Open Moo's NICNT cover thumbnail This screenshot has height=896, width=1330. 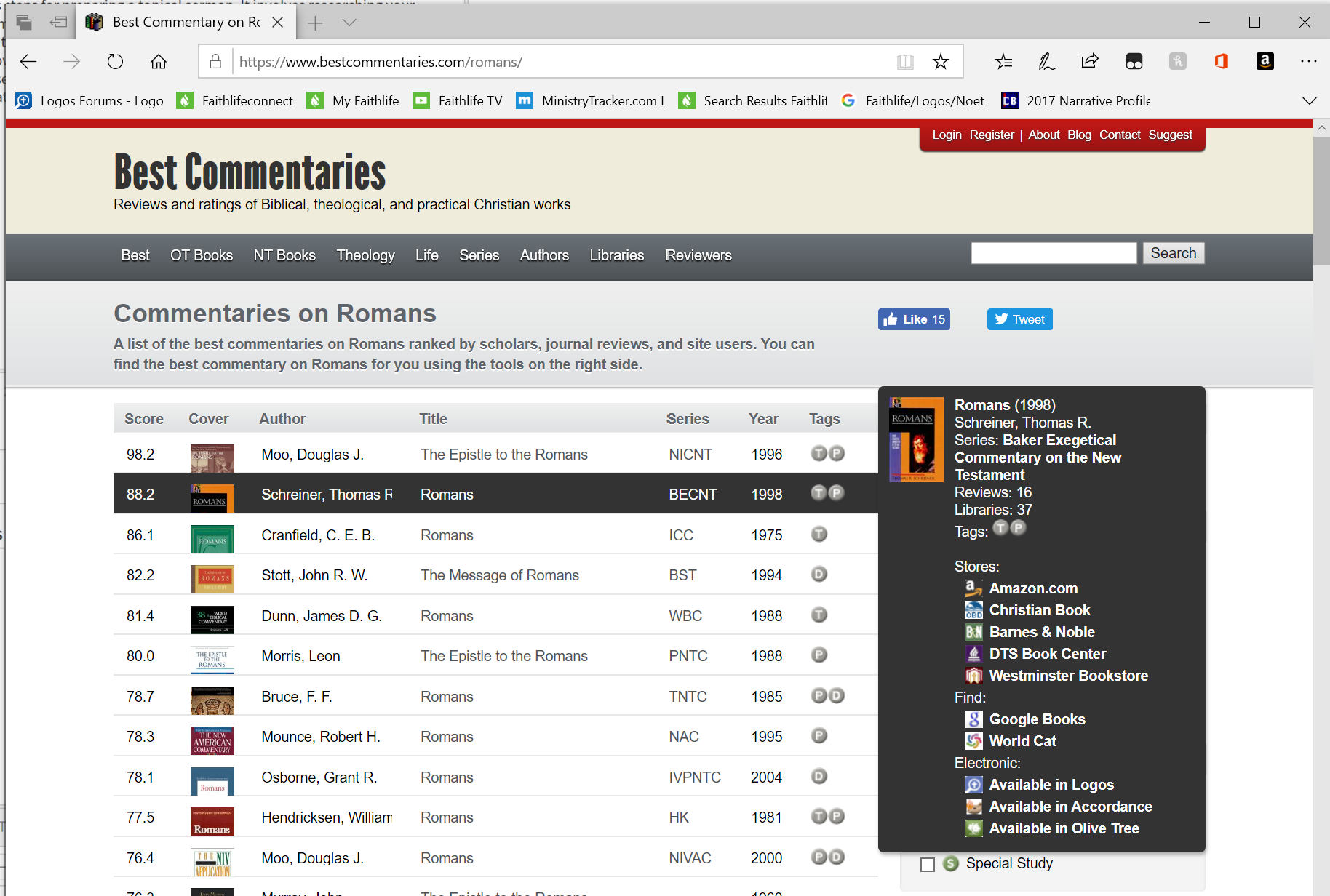point(212,457)
